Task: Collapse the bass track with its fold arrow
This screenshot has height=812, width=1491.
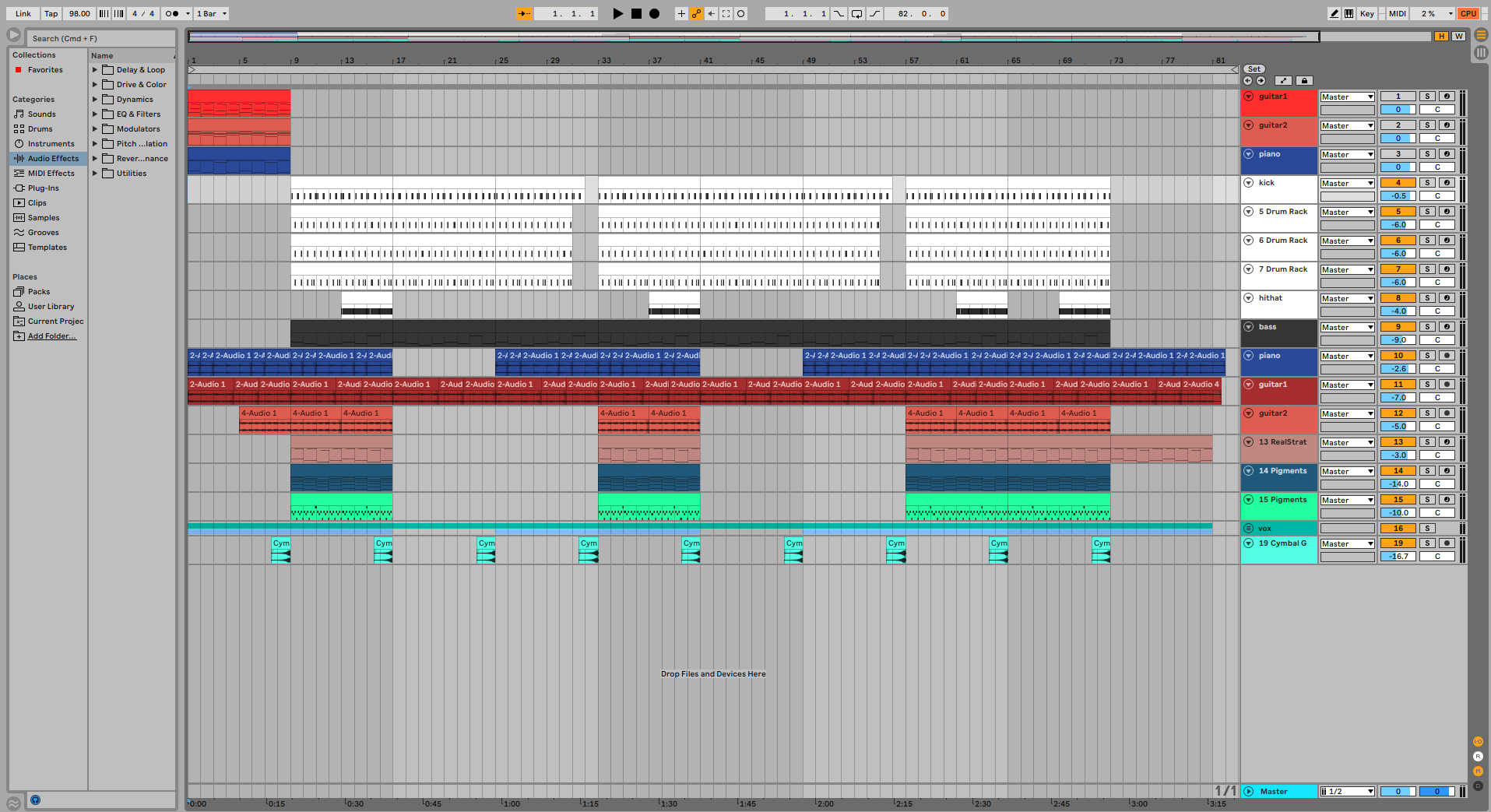Action: pos(1249,327)
